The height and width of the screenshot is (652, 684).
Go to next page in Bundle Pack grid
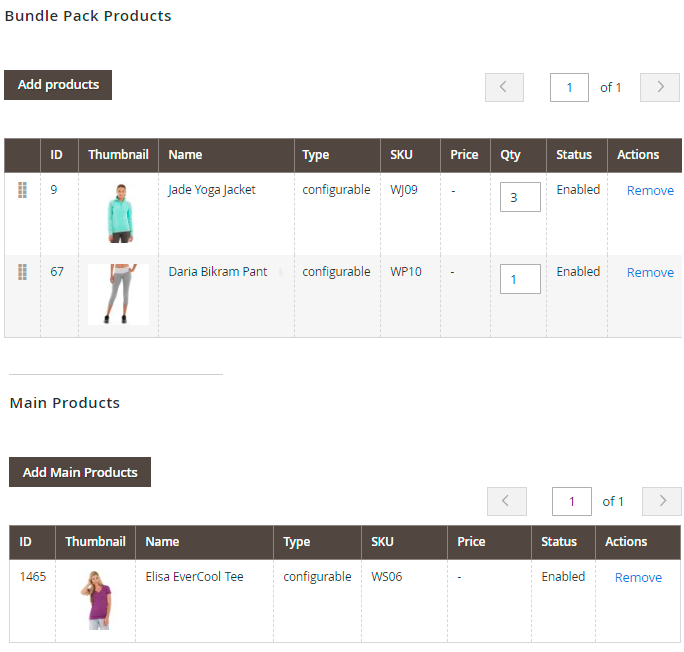click(660, 87)
